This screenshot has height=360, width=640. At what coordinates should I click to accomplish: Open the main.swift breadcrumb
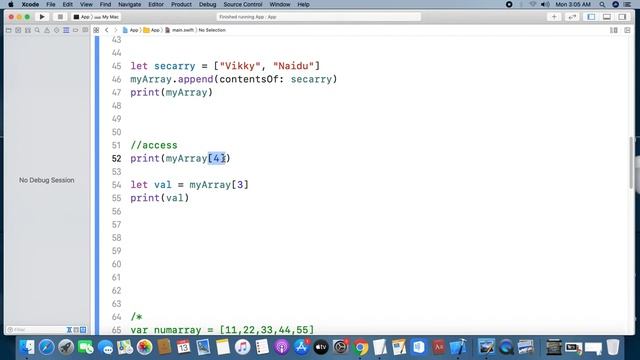point(180,30)
